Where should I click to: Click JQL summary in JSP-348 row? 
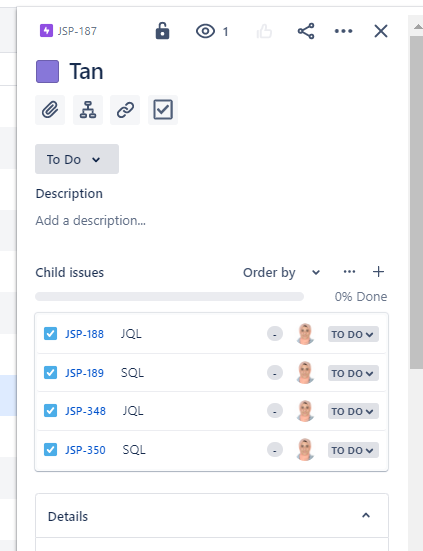point(133,410)
